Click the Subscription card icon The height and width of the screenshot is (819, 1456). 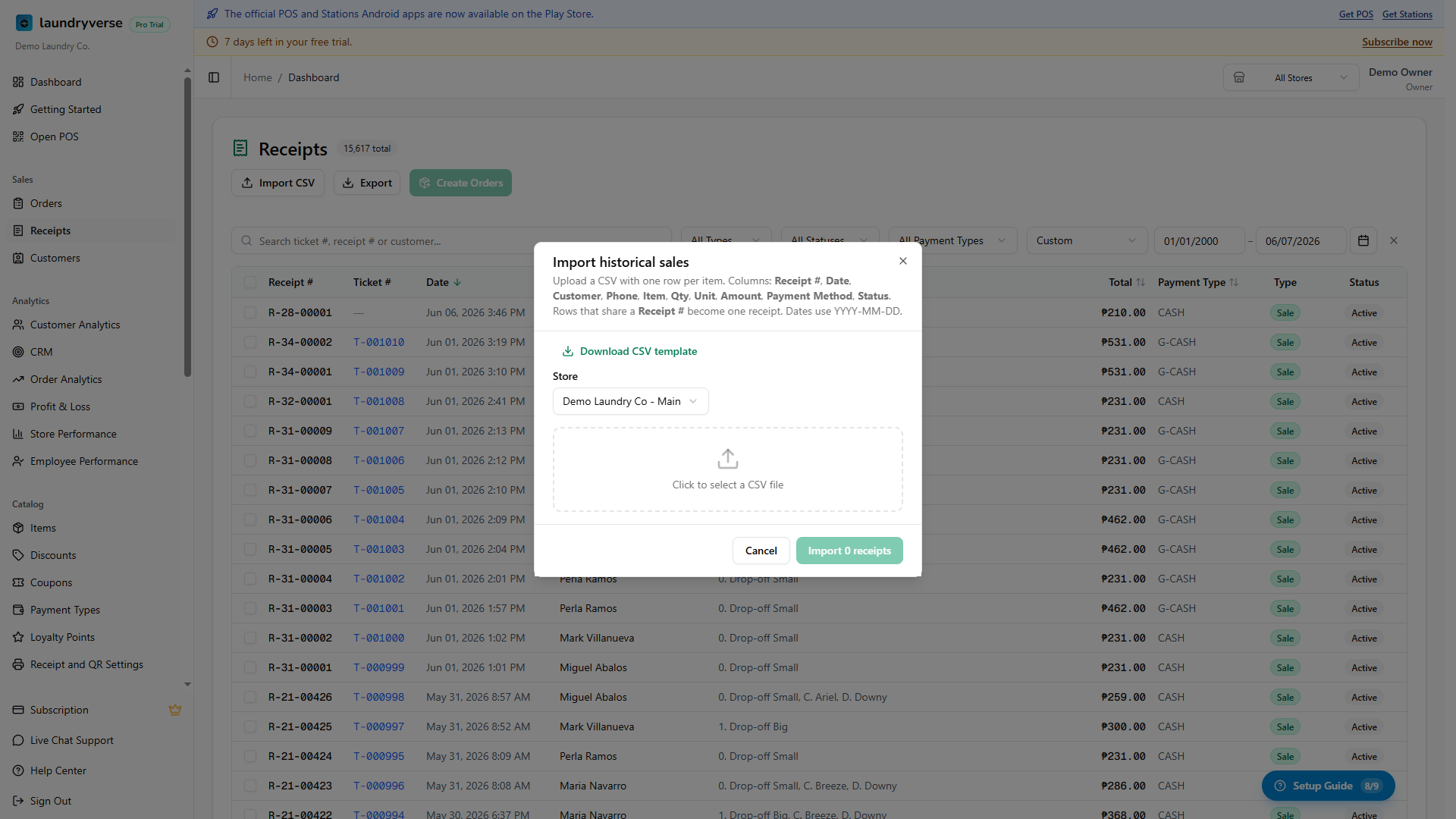18,710
